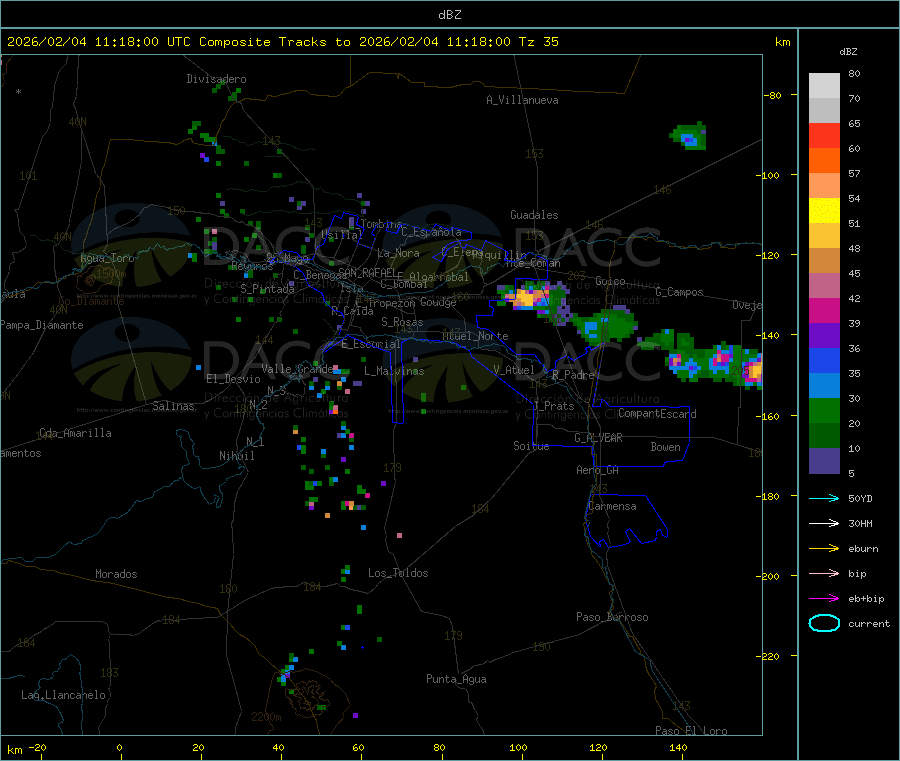Click the -160 km y-axis tick label
This screenshot has width=900, height=761.
point(770,416)
